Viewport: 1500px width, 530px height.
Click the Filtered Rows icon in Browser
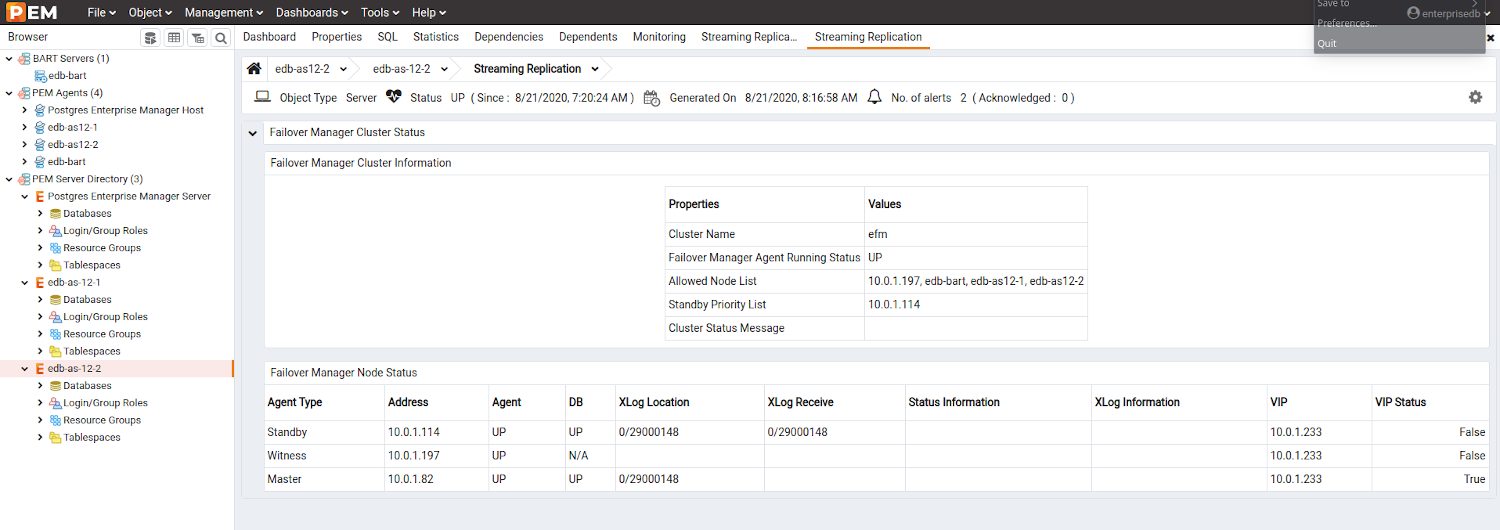coord(198,37)
